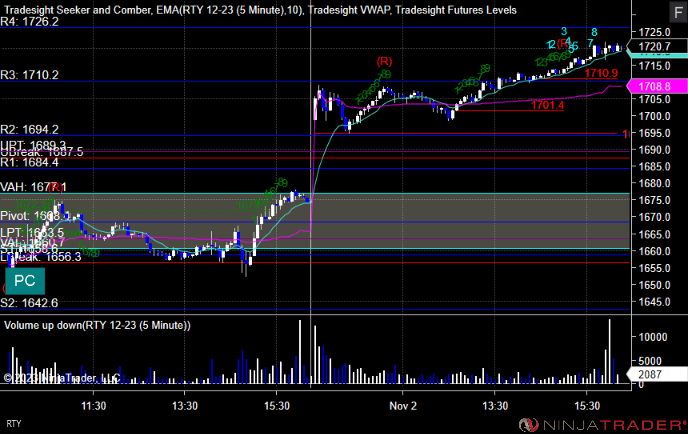Click the 10000 volume axis label
Image resolution: width=688 pixels, height=434 pixels.
tap(653, 337)
